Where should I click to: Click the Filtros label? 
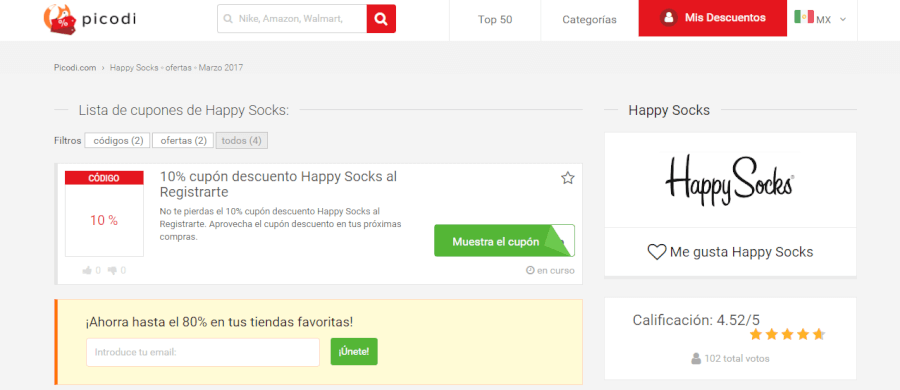pyautogui.click(x=68, y=141)
